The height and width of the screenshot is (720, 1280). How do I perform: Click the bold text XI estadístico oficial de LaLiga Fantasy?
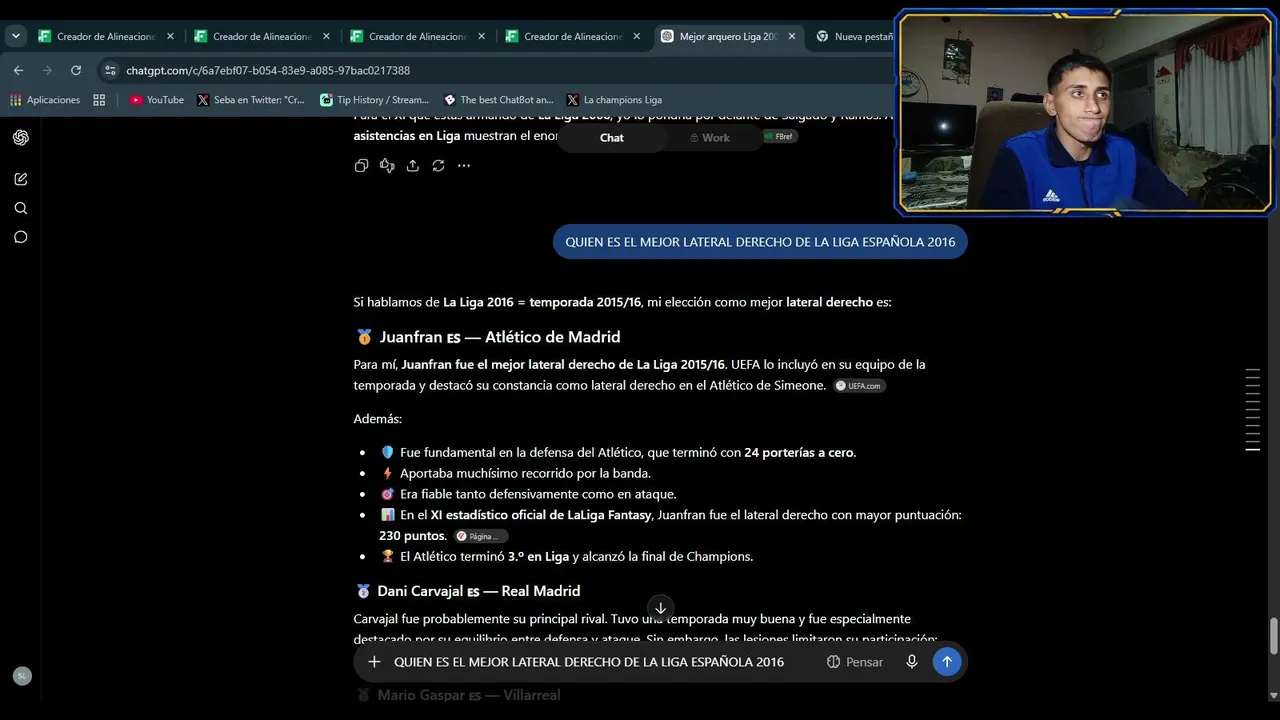[541, 515]
